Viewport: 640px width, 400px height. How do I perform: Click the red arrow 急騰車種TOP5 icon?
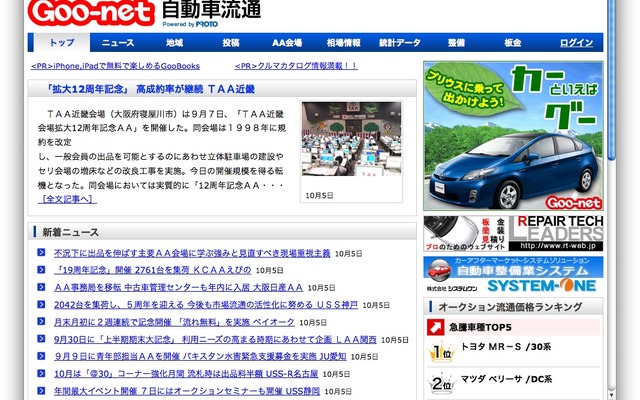point(436,327)
